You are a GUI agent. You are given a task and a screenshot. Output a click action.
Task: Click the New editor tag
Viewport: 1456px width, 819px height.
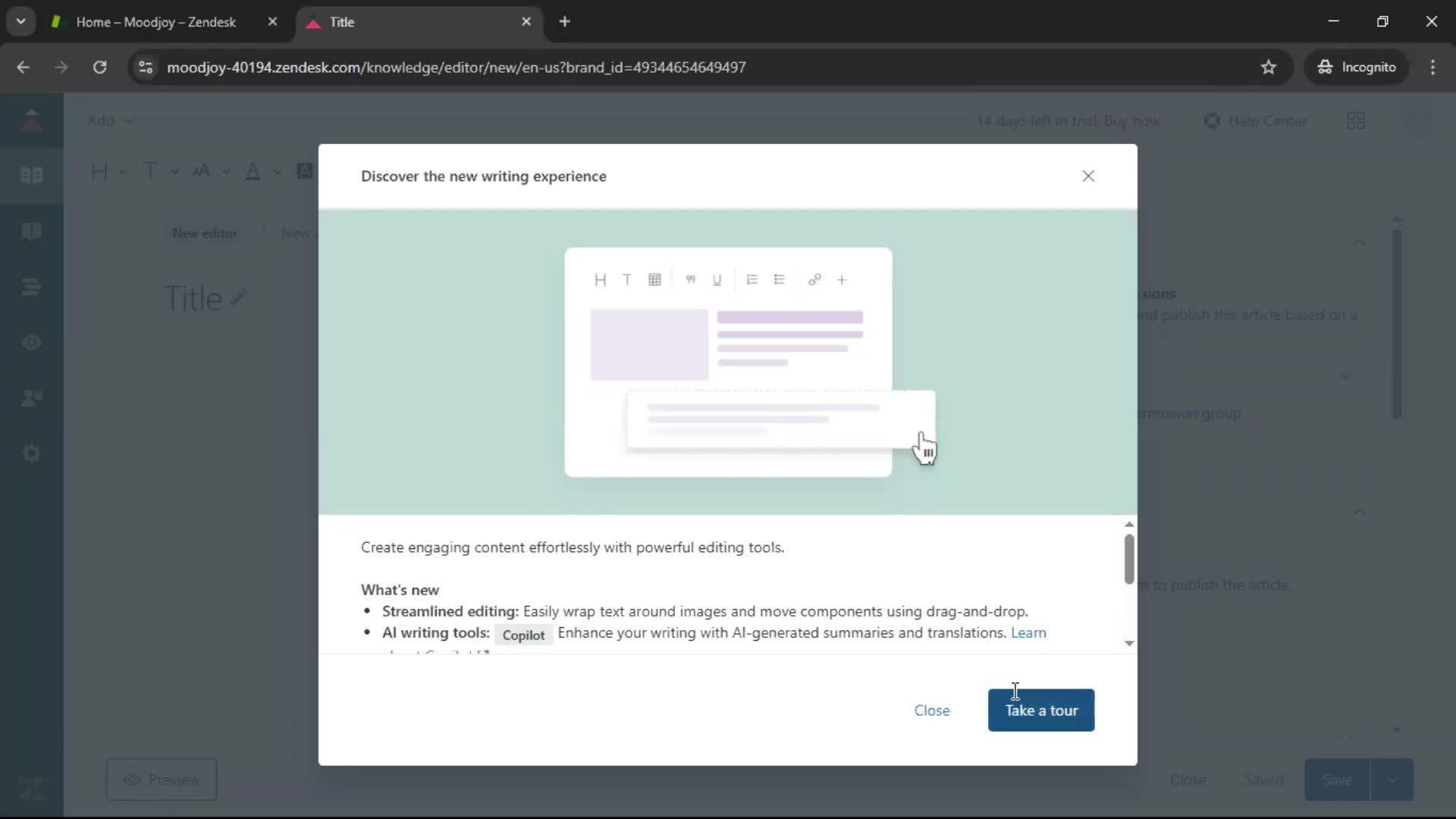point(205,234)
